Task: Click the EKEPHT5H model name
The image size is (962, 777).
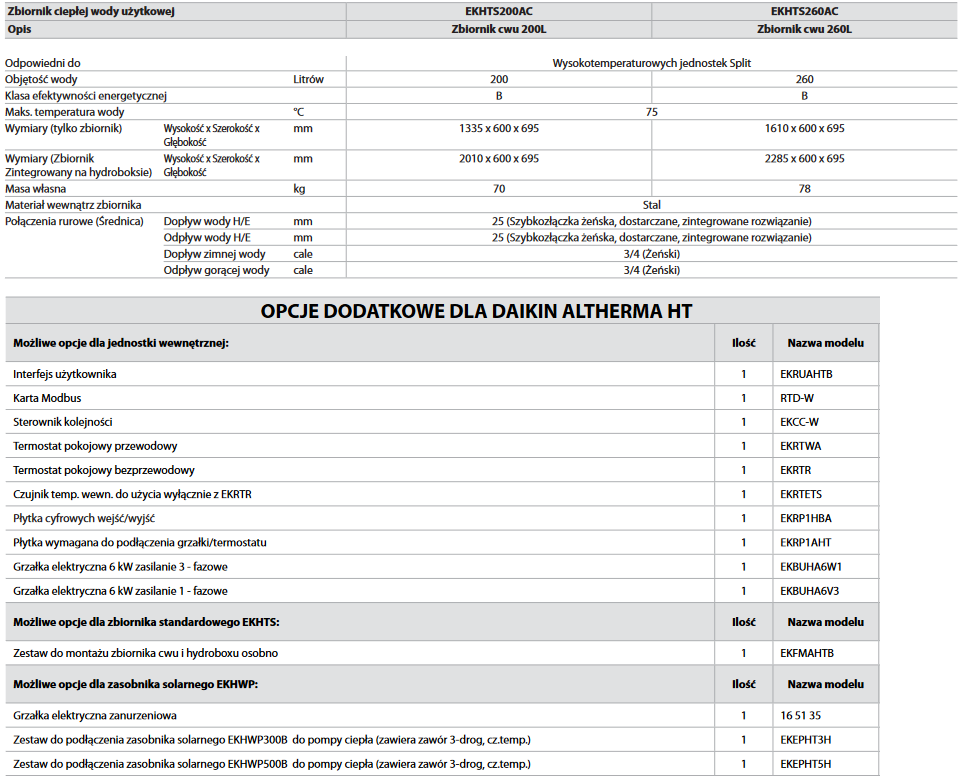Action: point(806,764)
